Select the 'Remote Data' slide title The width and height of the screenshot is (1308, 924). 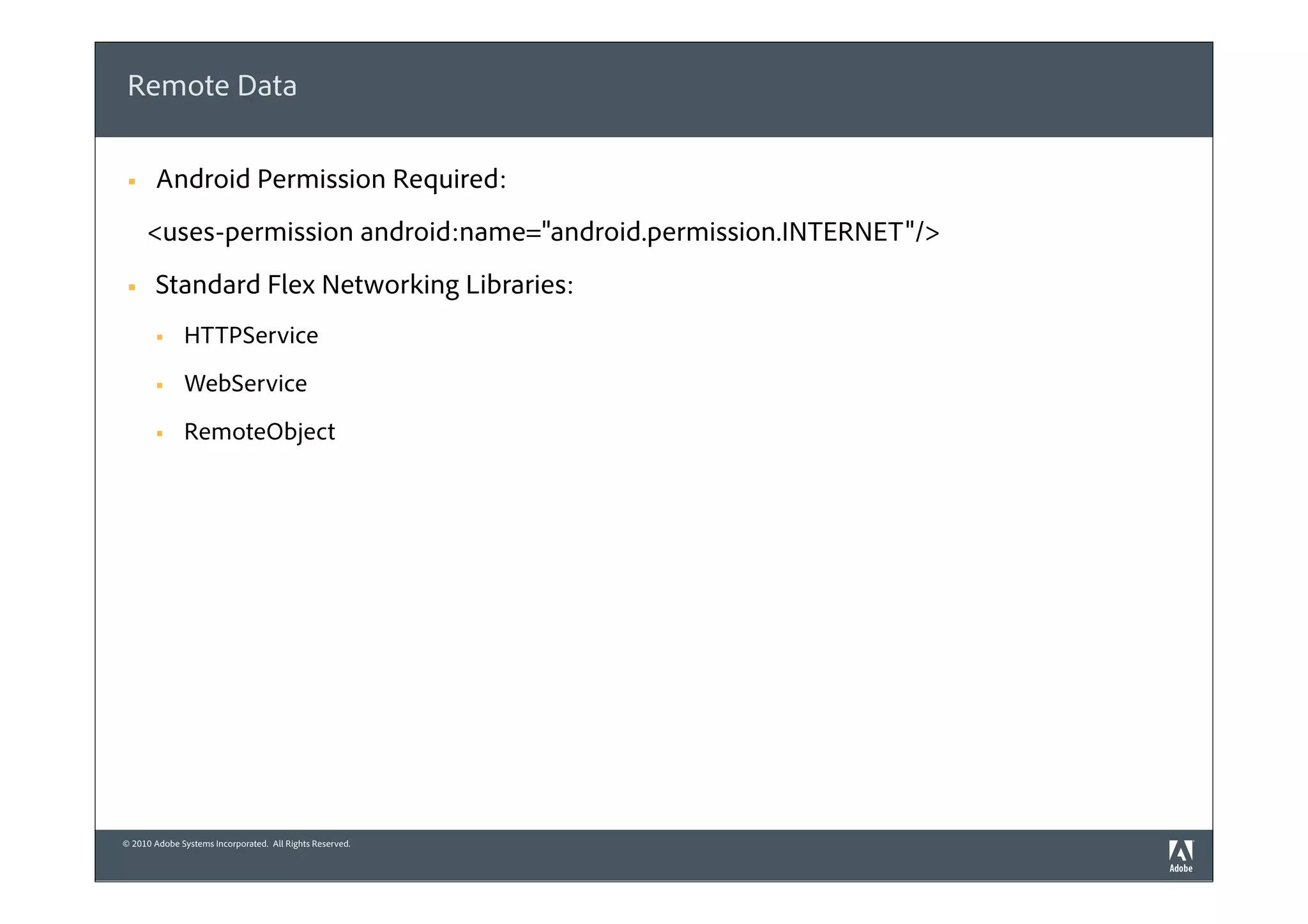(212, 86)
